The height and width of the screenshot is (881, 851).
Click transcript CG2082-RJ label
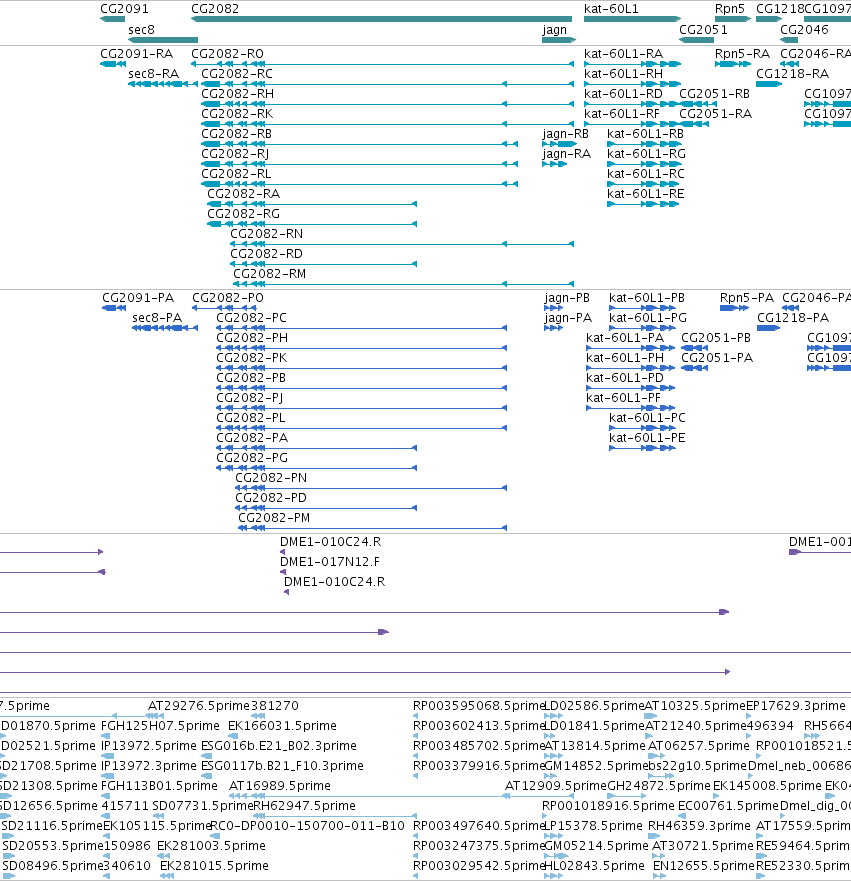point(235,154)
